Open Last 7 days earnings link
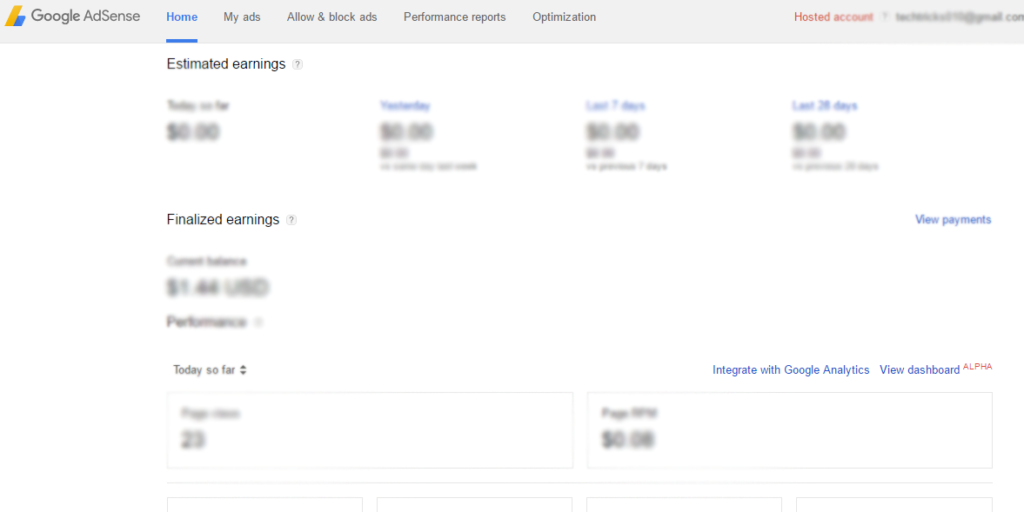The image size is (1024, 512). pyautogui.click(x=615, y=105)
